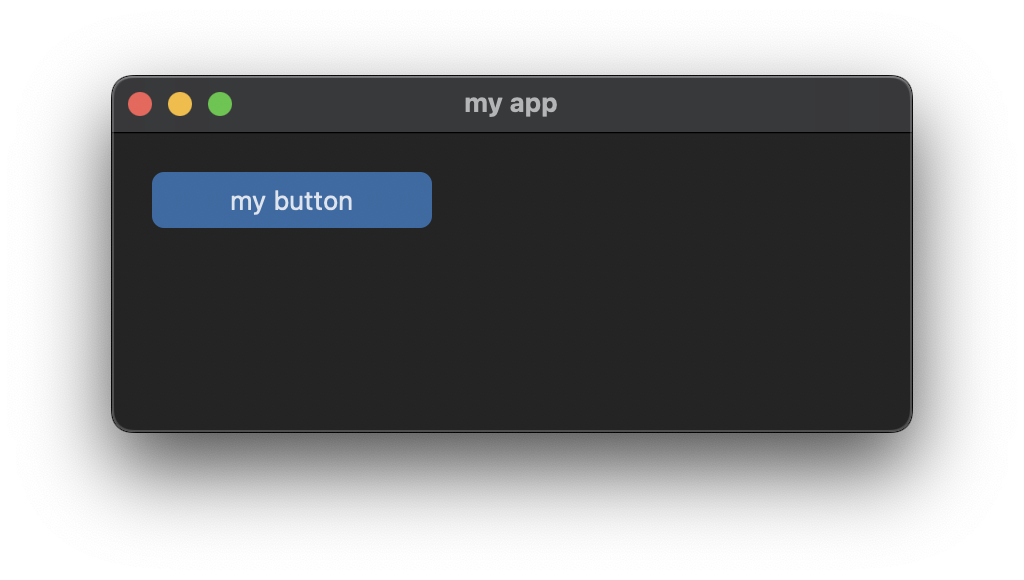This screenshot has height=580, width=1024.
Task: Click the red close circle
Action: [139, 103]
